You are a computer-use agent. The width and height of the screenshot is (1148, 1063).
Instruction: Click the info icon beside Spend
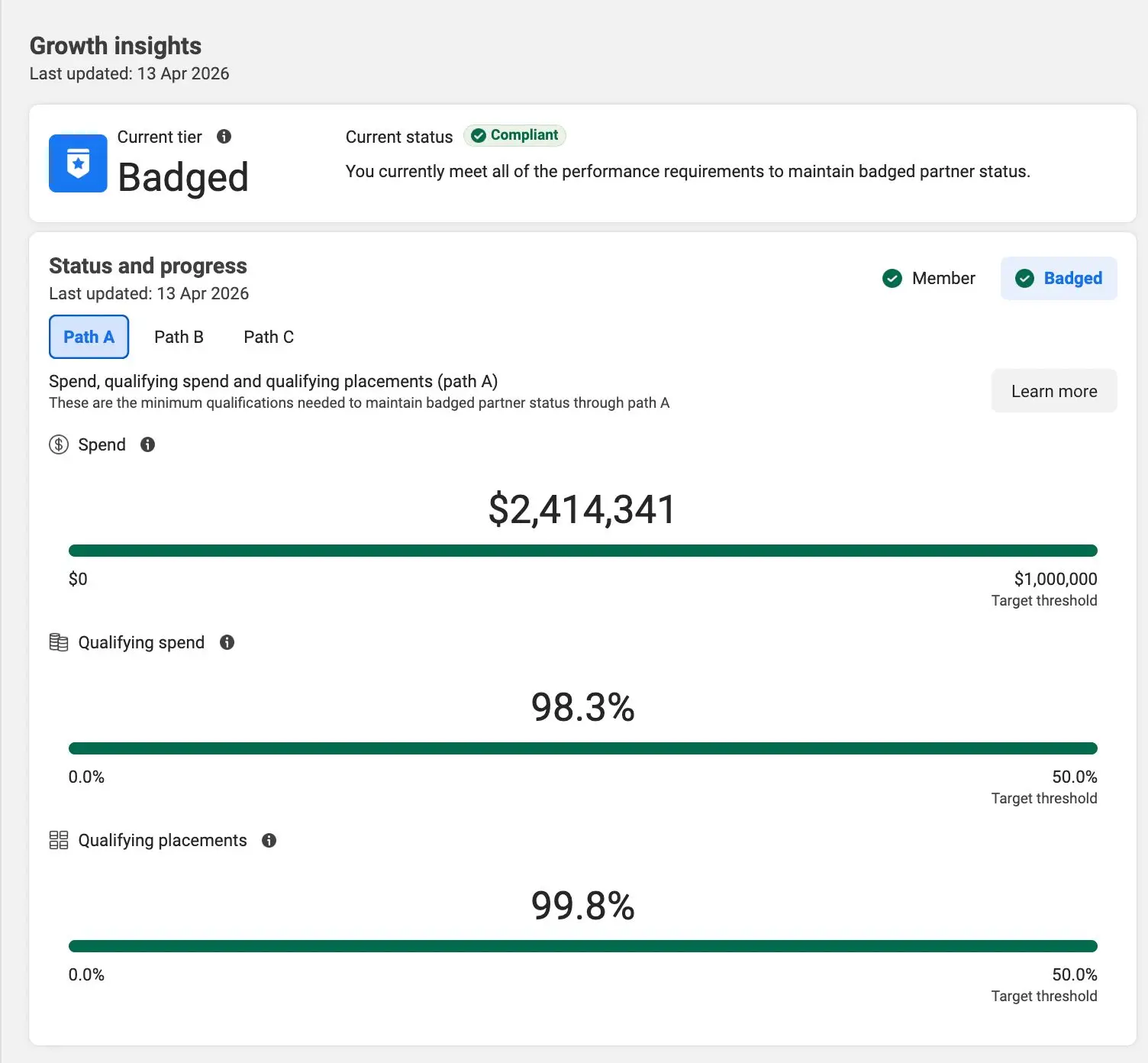[147, 444]
